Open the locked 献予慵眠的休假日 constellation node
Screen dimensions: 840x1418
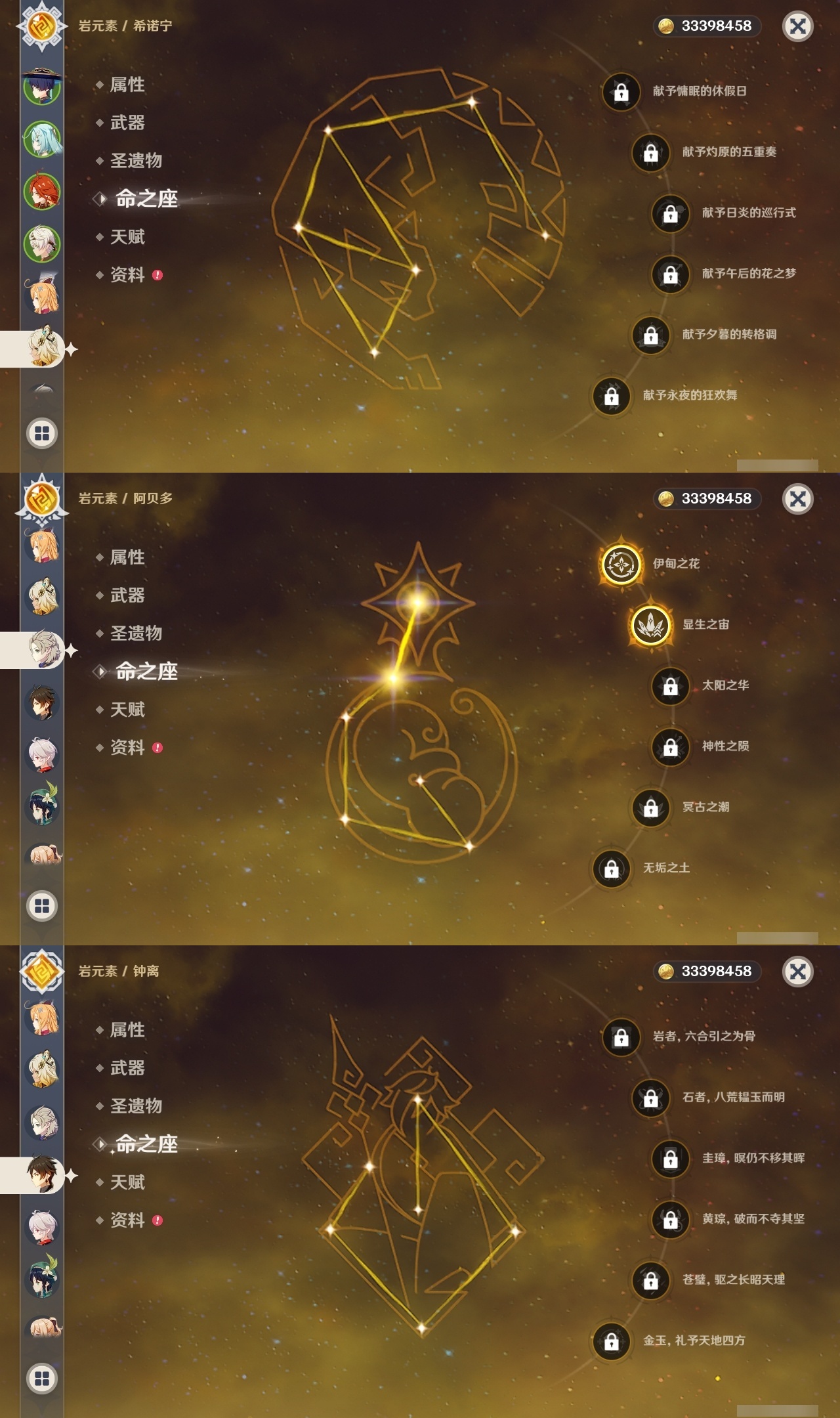point(621,92)
